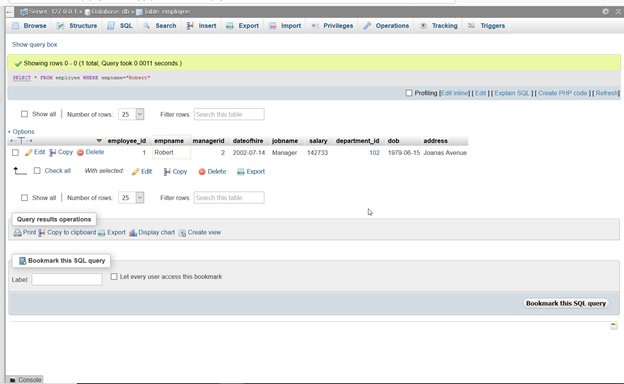The image size is (624, 384).
Task: Click the Robert empname cell
Action: pos(172,152)
